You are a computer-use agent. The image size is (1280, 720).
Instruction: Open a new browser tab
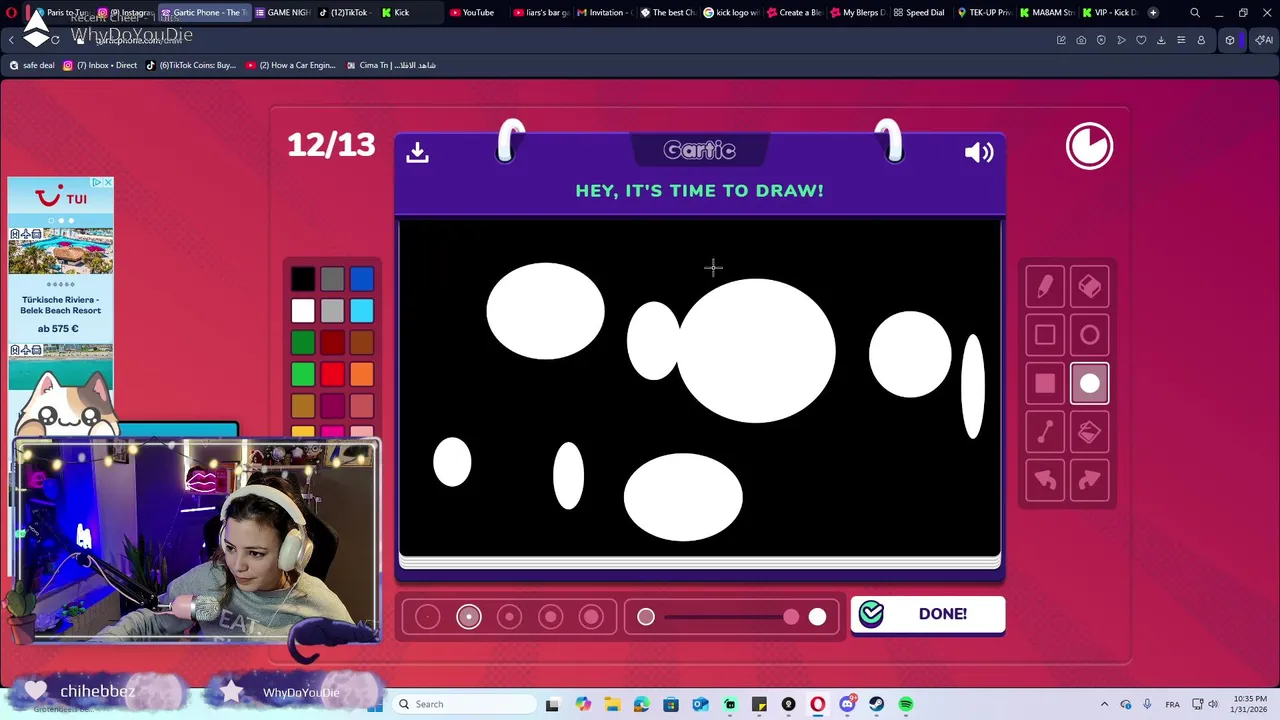coord(1153,12)
